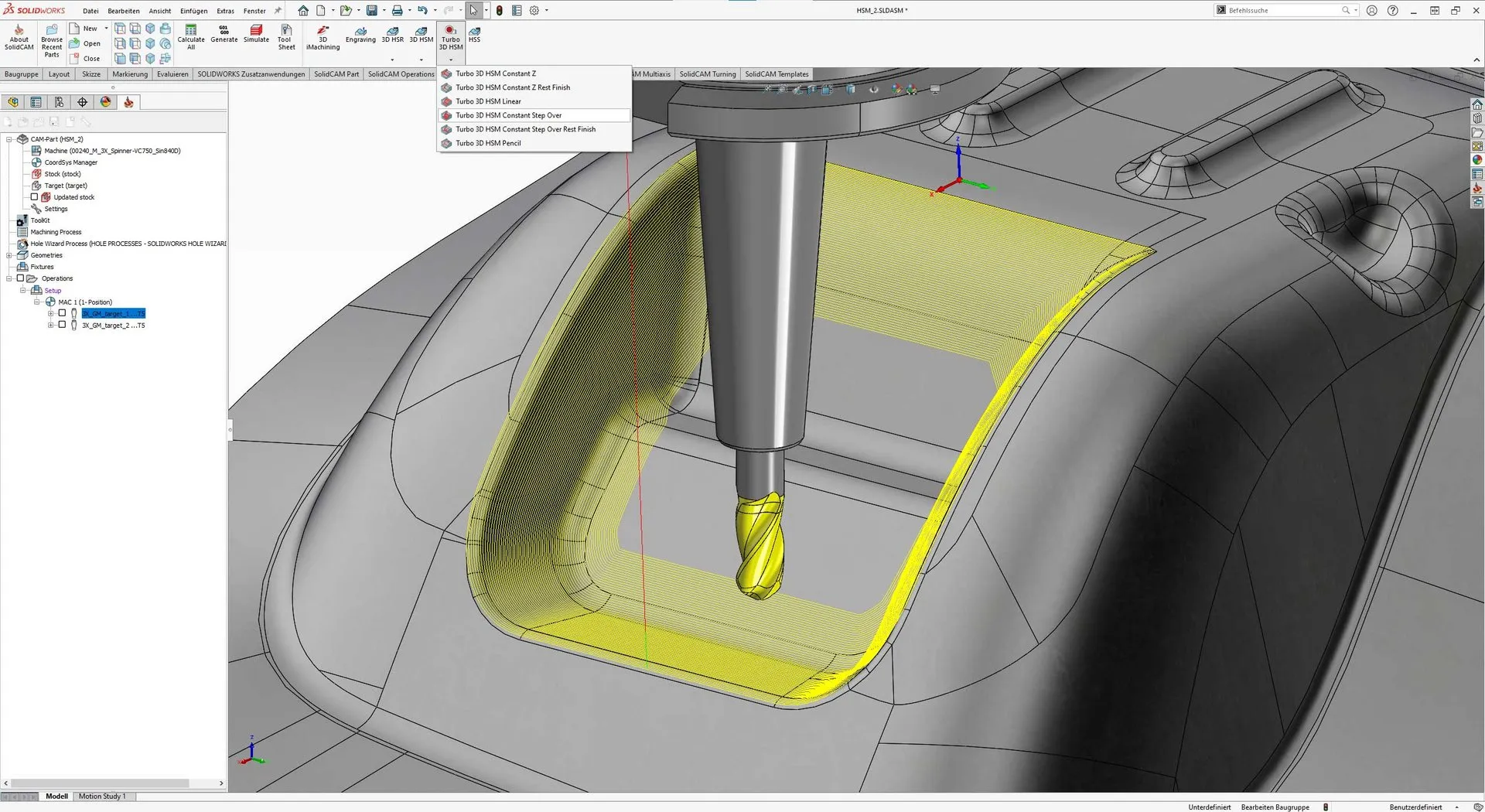Enable the 3X_GM_target_2 operation checkbox
1485x812 pixels.
(63, 326)
